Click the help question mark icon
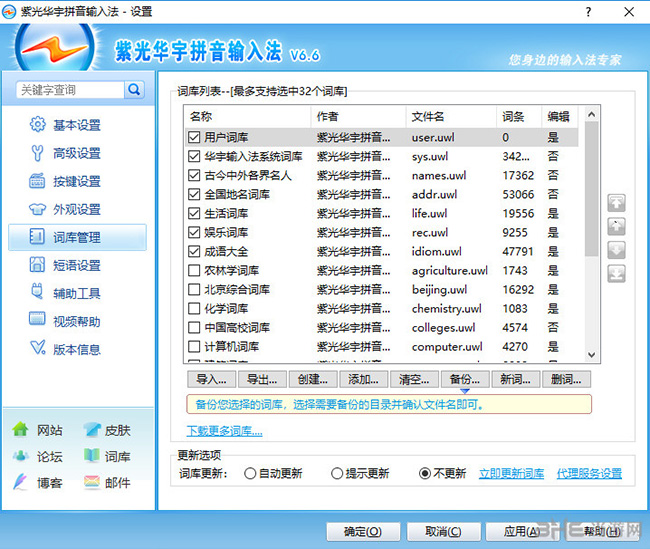 588,12
